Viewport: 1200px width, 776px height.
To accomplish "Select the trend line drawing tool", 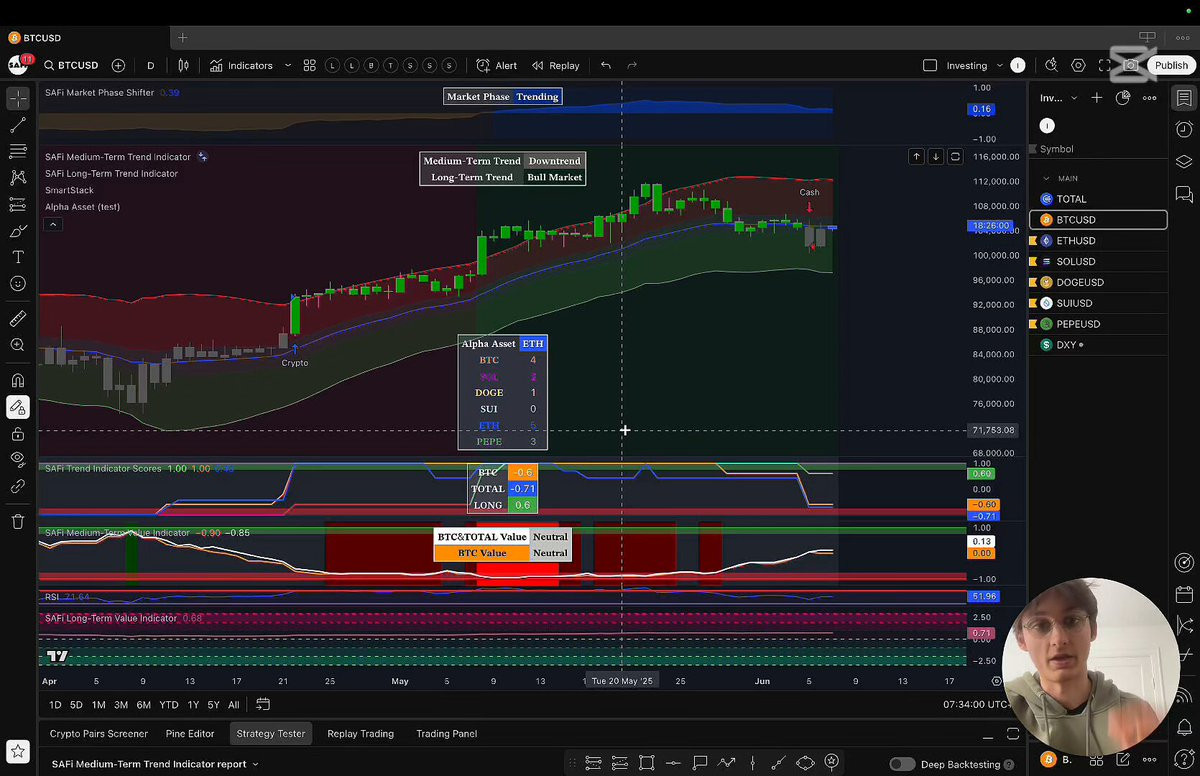I will point(18,125).
